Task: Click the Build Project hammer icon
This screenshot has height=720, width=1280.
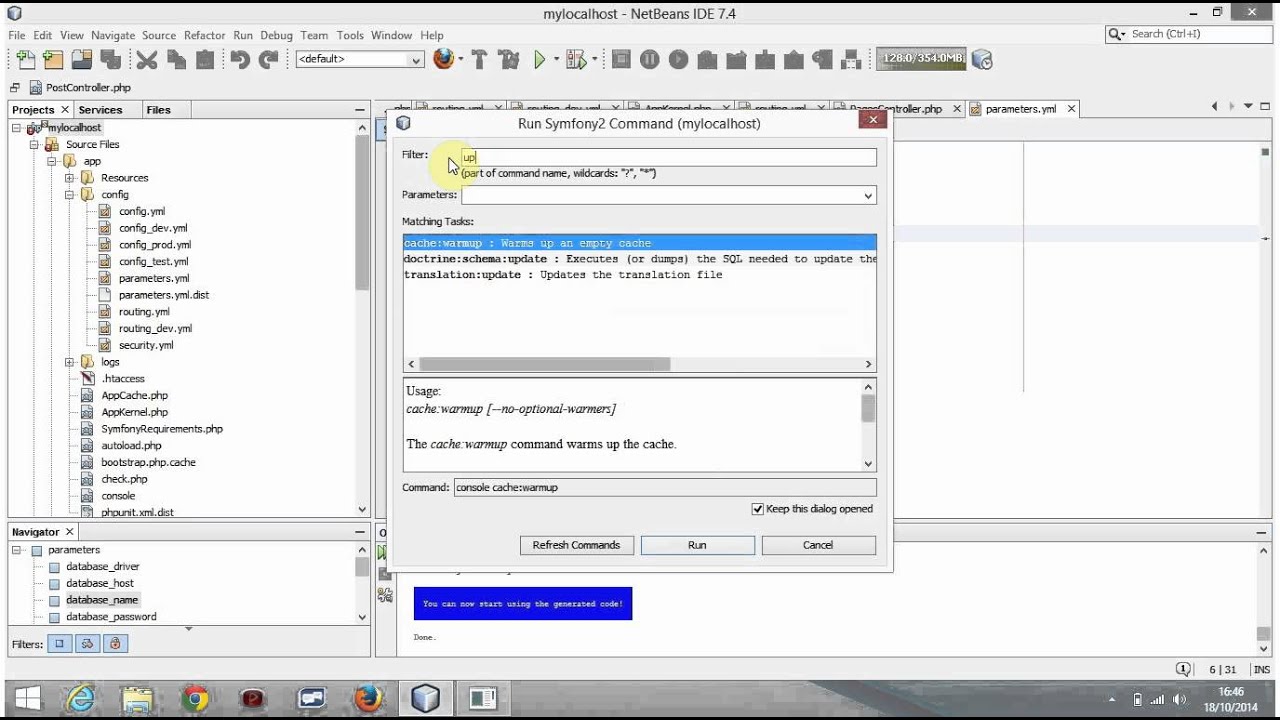Action: coord(479,60)
